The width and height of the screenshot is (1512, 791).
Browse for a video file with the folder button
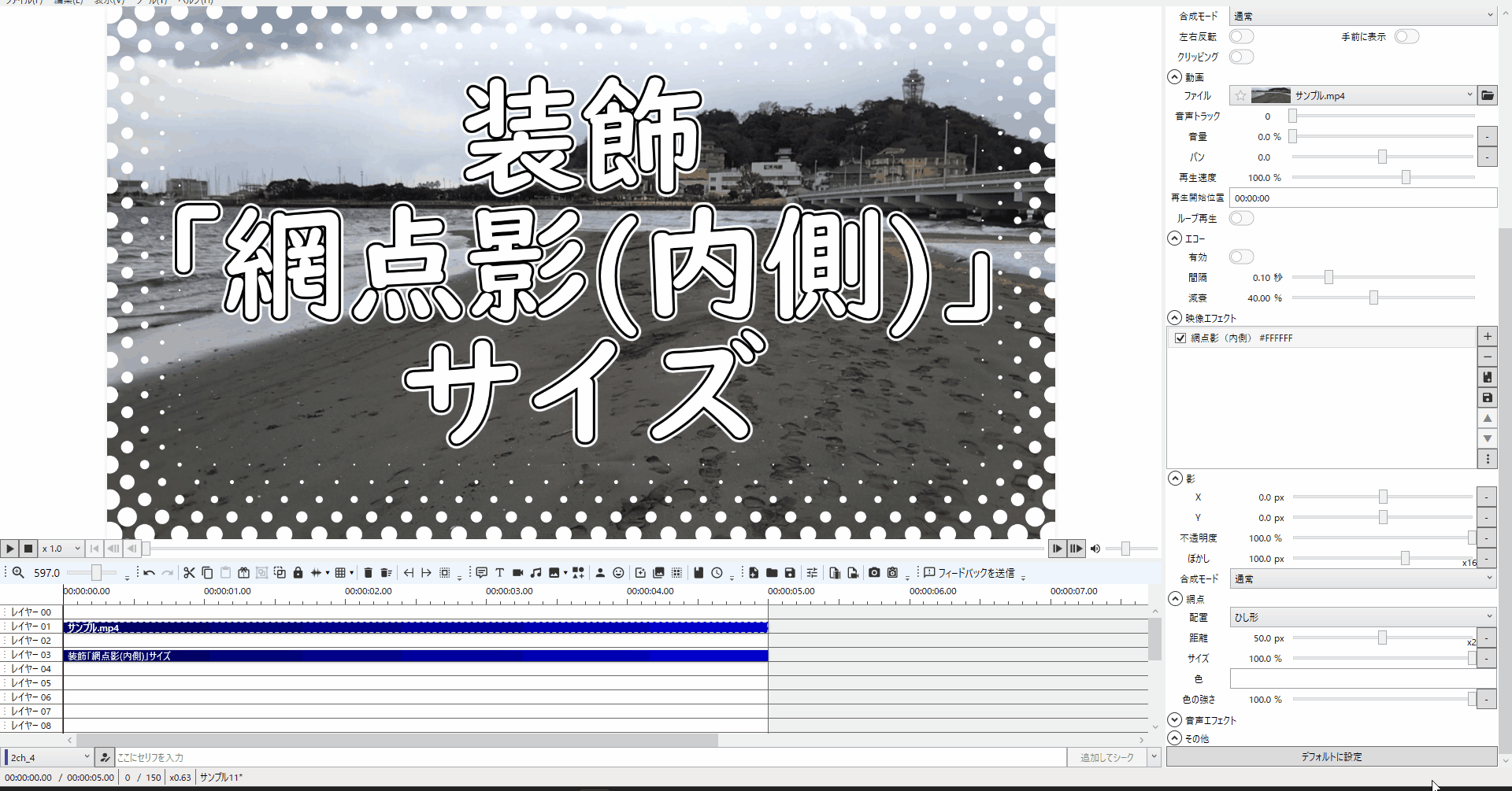(1487, 95)
